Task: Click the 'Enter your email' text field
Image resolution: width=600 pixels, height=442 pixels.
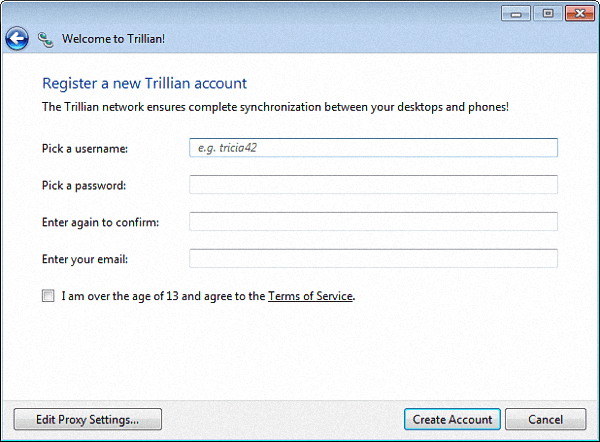Action: [x=373, y=259]
